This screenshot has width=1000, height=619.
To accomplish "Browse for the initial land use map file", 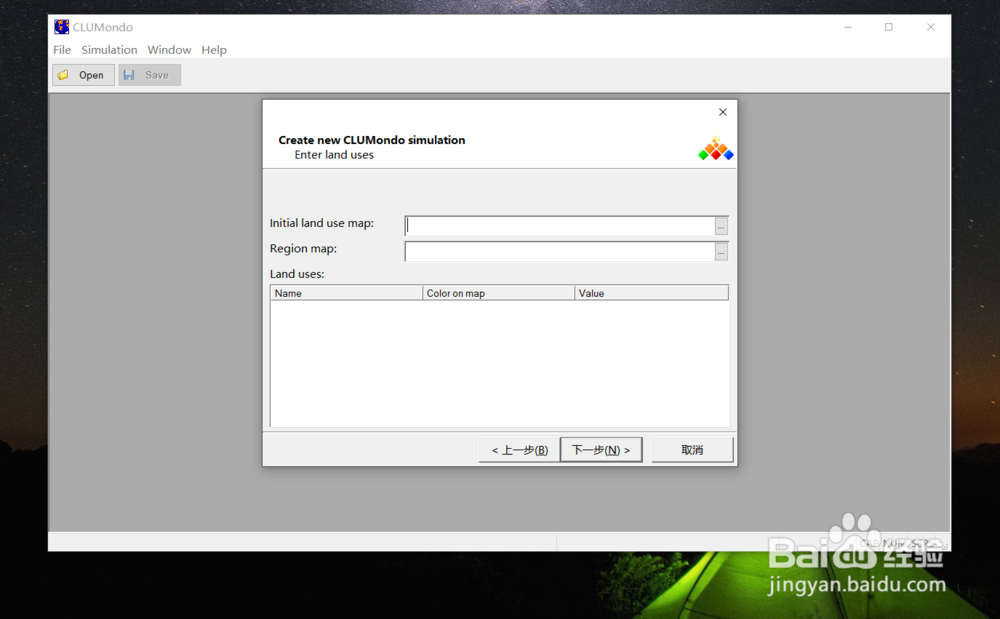I will [721, 226].
